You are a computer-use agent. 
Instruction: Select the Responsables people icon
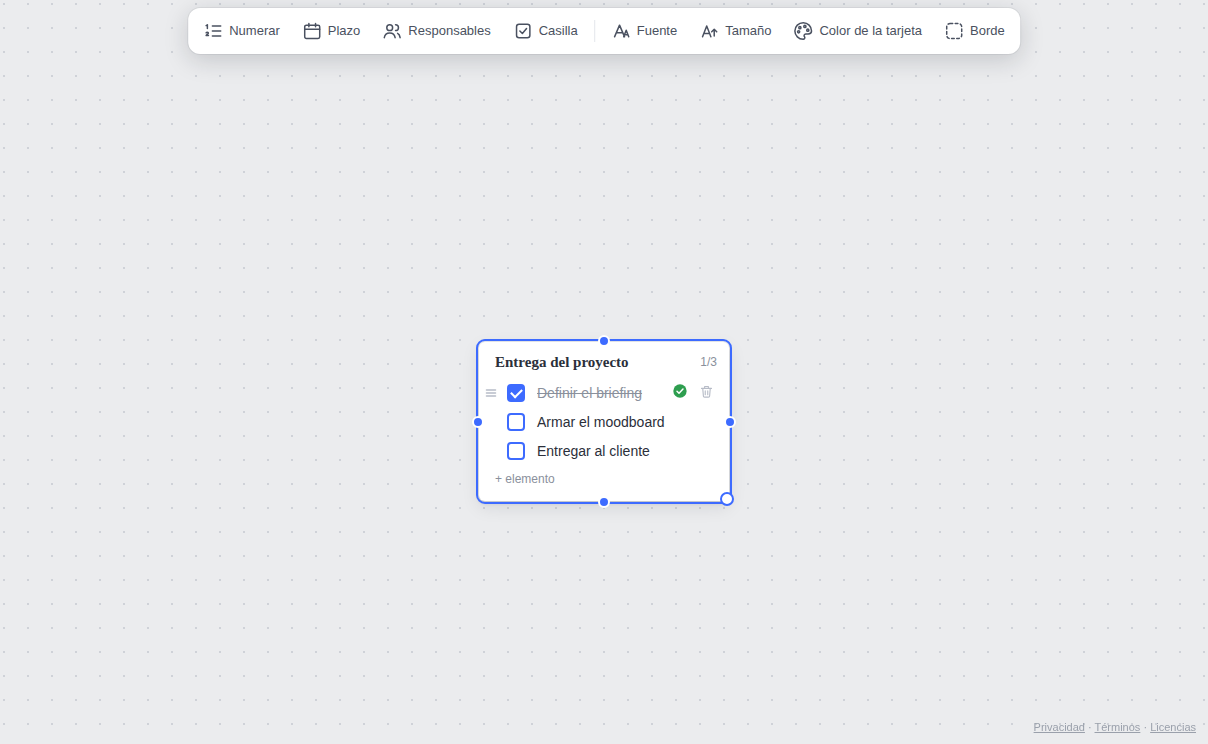pyautogui.click(x=392, y=31)
